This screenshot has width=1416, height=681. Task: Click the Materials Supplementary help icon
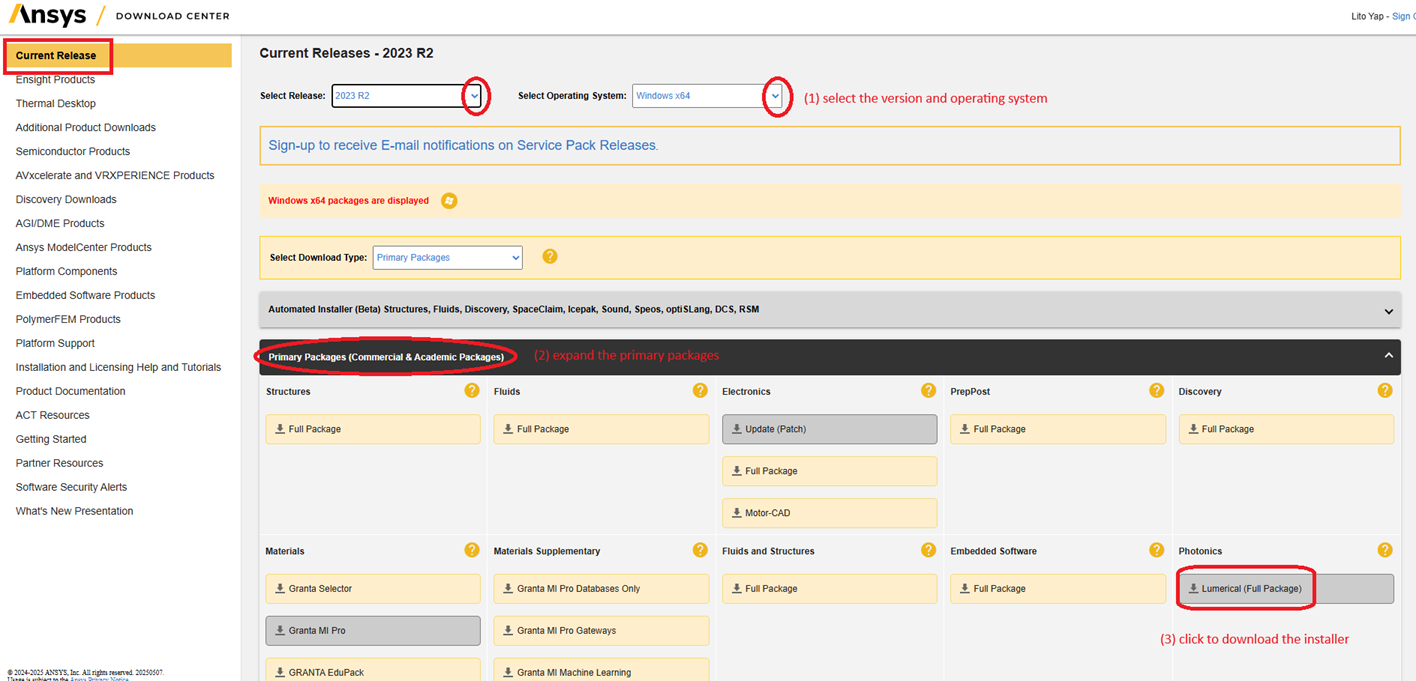700,550
